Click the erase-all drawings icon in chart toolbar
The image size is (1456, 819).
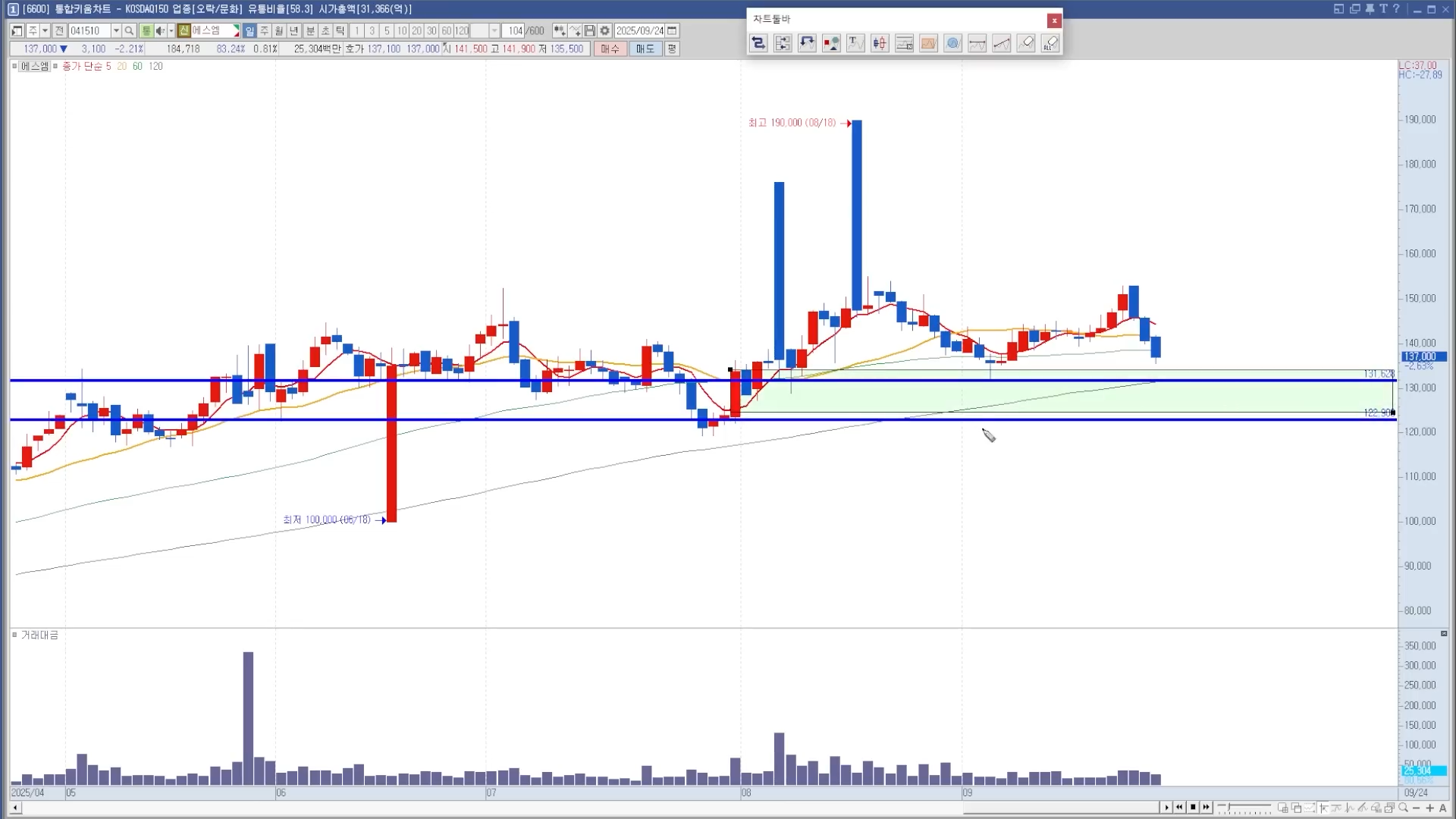[x=1050, y=43]
